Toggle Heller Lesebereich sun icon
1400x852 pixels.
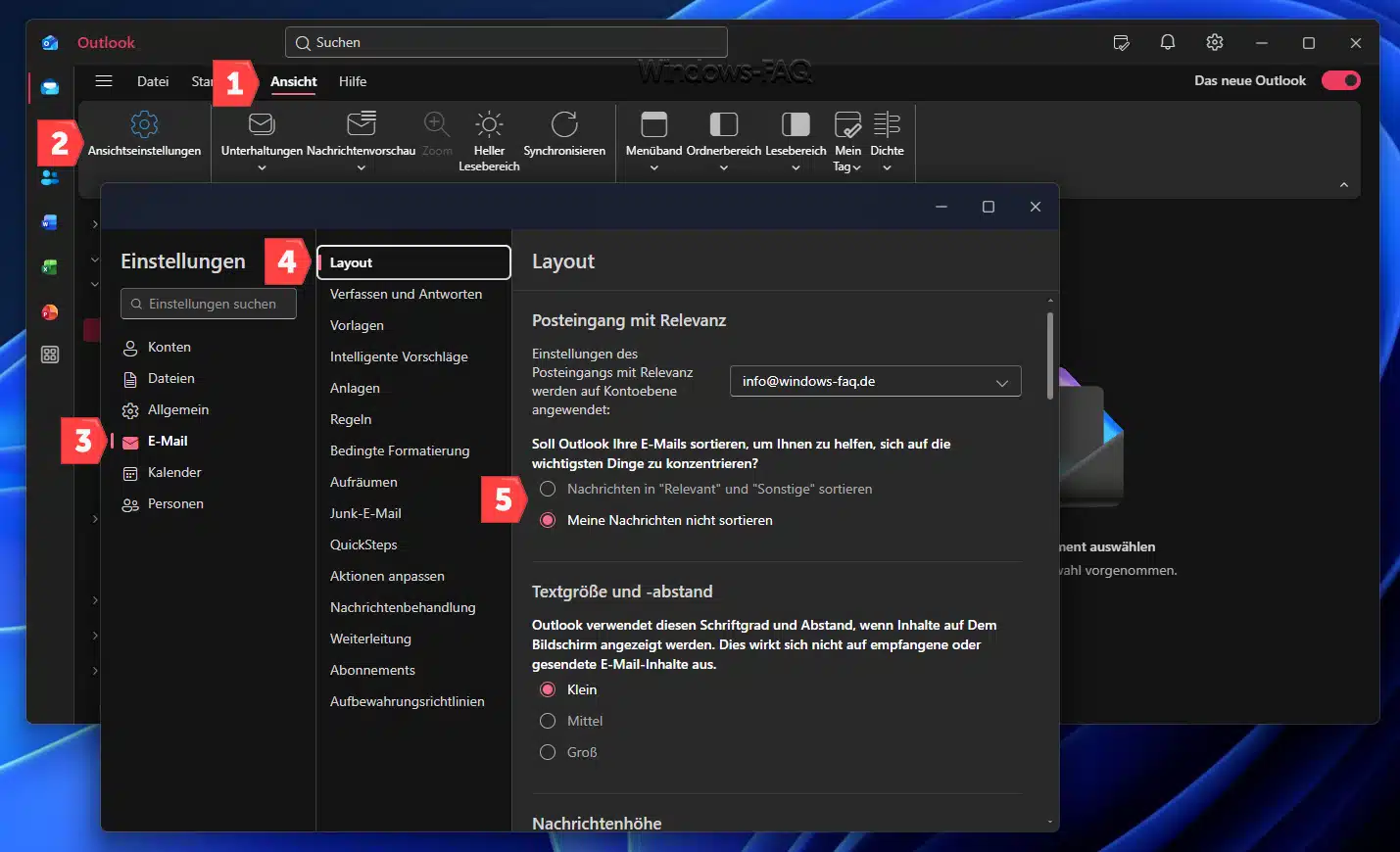[x=489, y=125]
